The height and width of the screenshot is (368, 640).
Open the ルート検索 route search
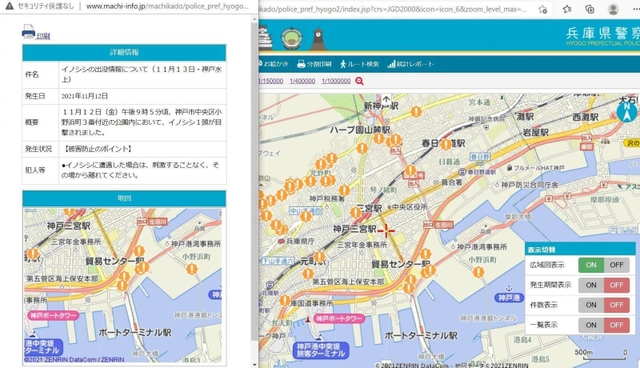[359, 64]
